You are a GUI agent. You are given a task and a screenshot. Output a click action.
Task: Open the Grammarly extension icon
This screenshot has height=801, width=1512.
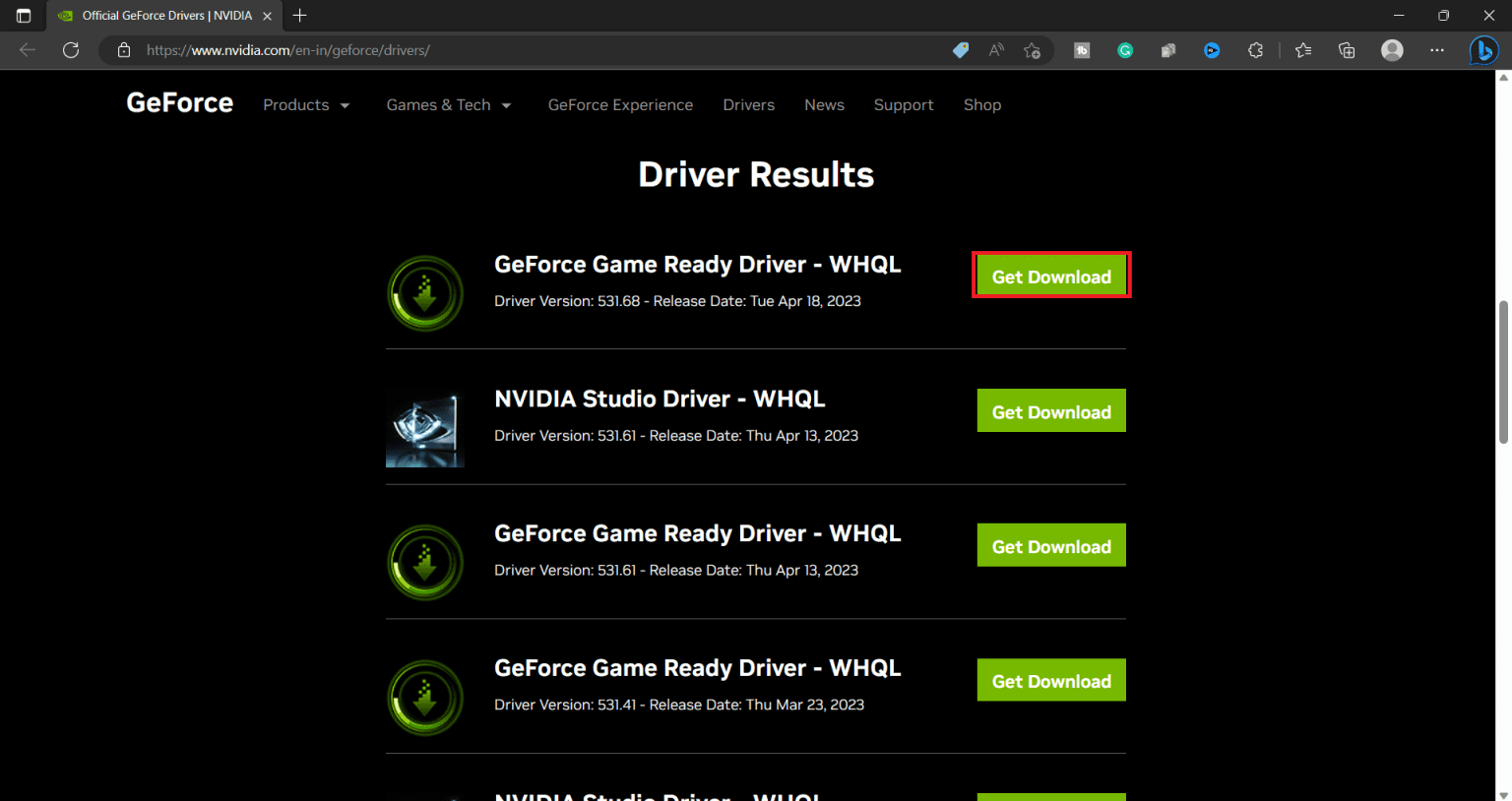pyautogui.click(x=1125, y=50)
